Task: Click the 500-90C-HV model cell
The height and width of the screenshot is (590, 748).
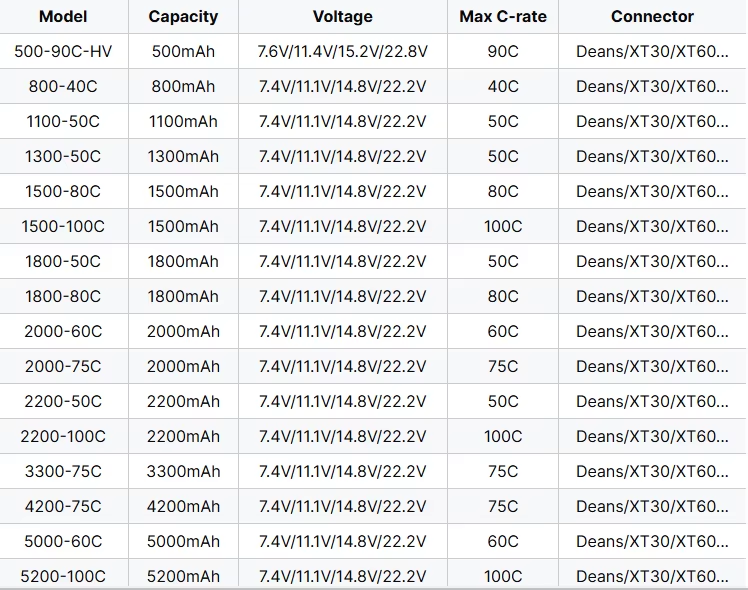Action: [64, 52]
